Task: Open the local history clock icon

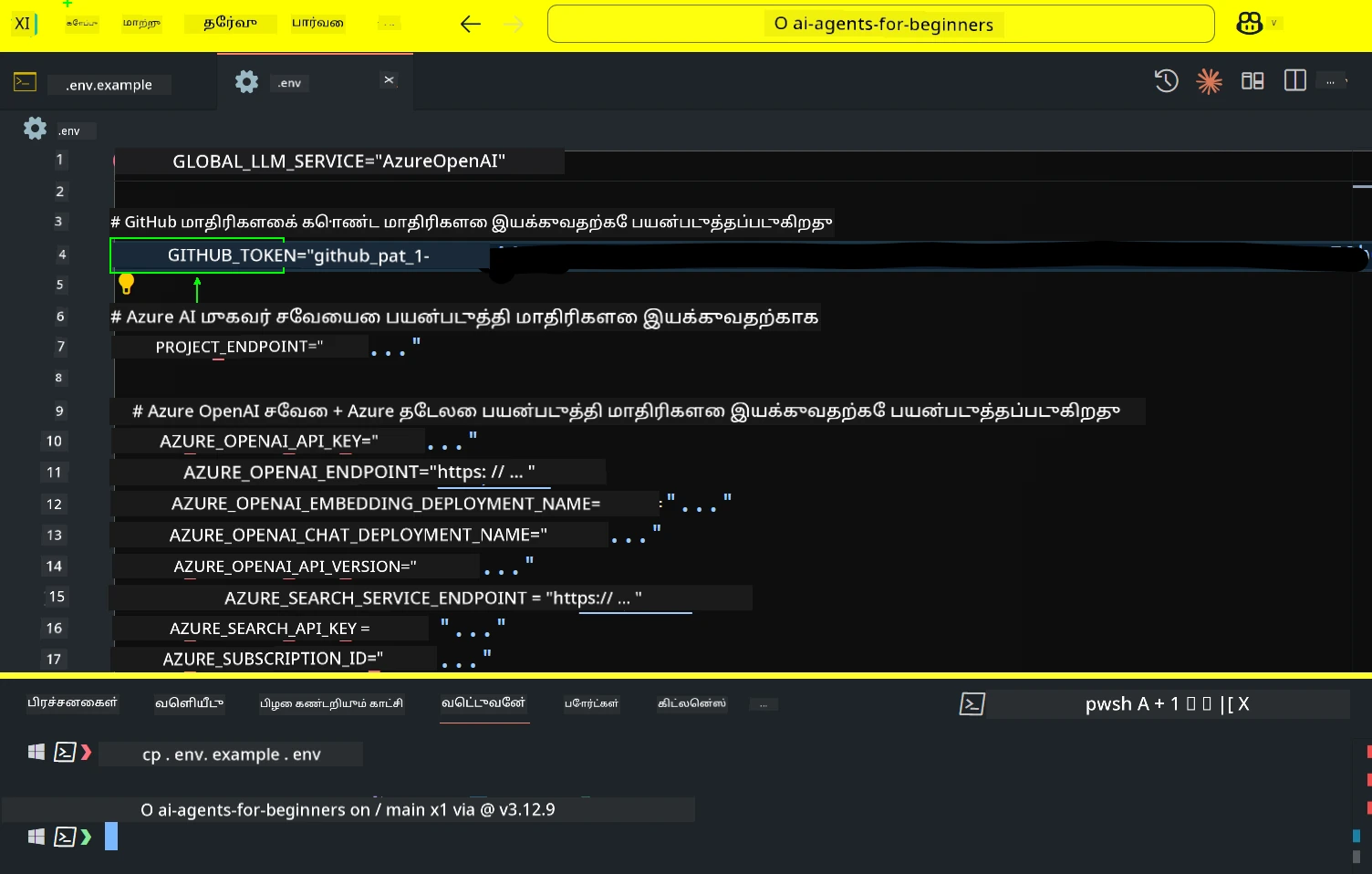Action: [1166, 81]
